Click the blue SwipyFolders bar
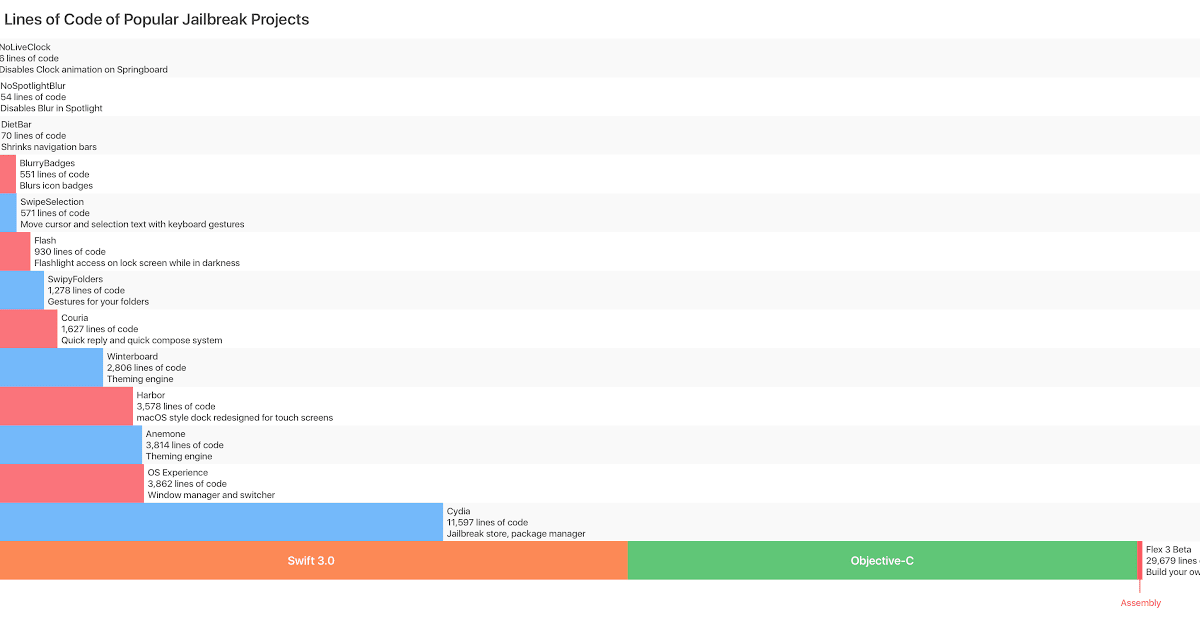1200x630 pixels. pyautogui.click(x=22, y=290)
